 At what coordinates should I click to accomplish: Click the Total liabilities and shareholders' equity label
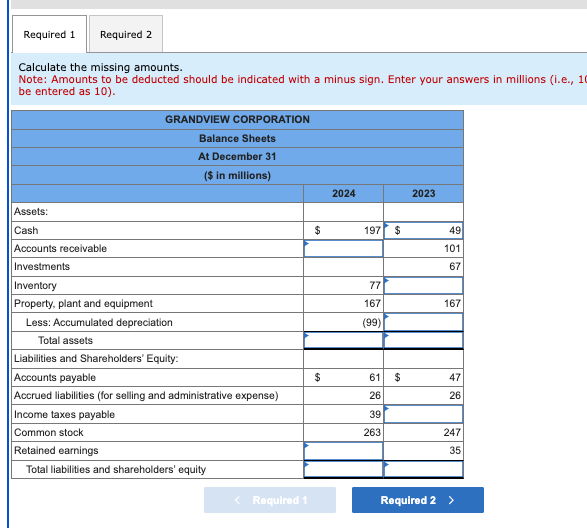[x=116, y=470]
